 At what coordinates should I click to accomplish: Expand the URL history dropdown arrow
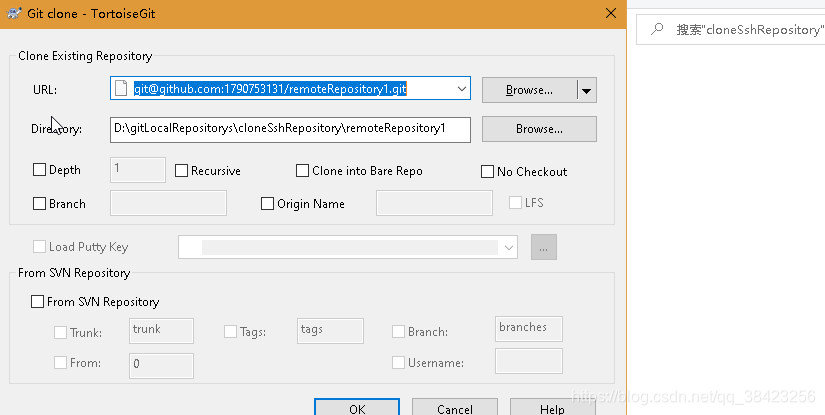point(461,89)
